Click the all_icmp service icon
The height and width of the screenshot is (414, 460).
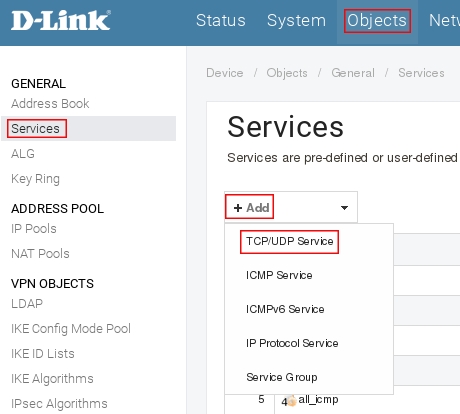click(x=289, y=401)
